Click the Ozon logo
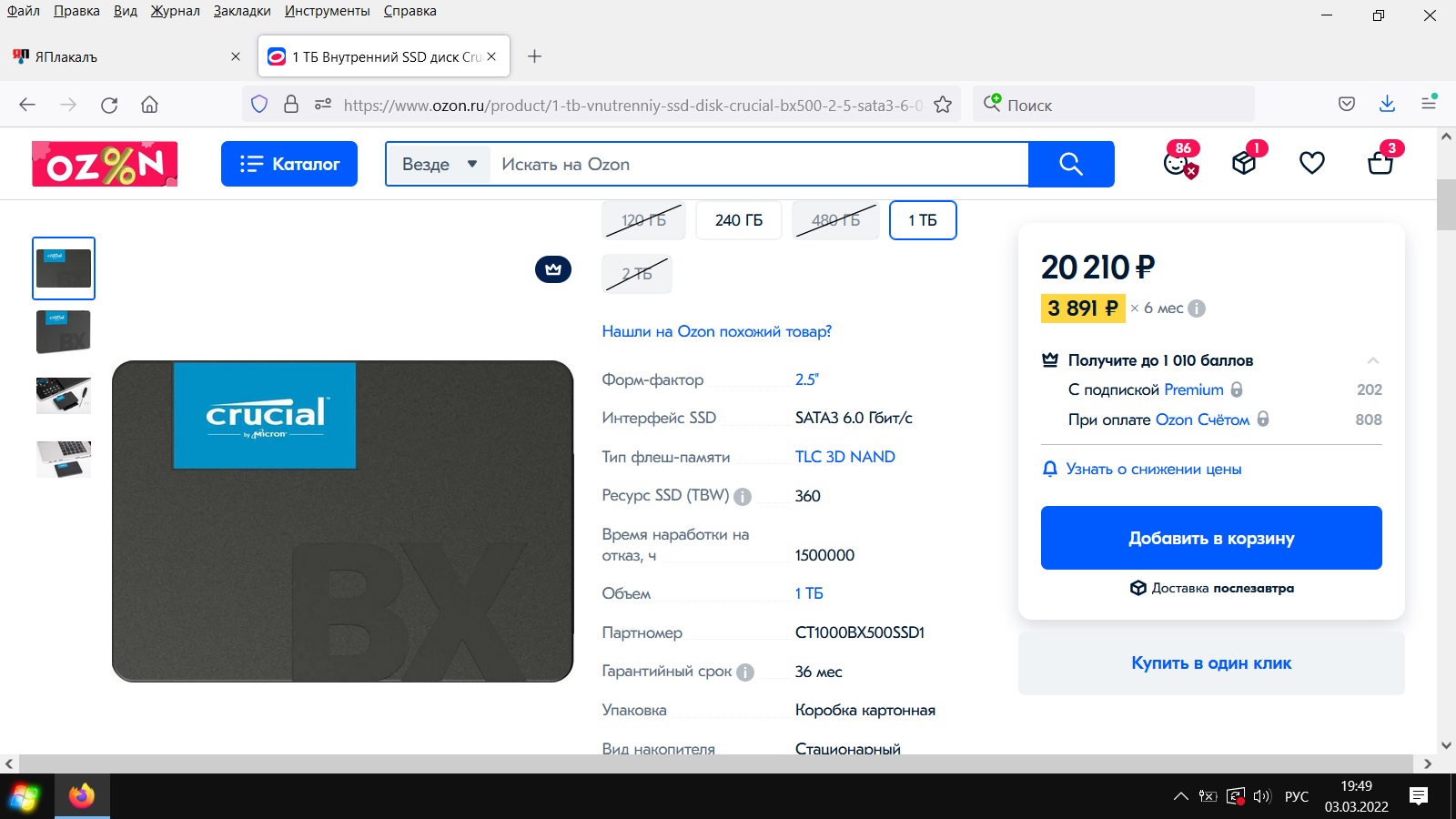The height and width of the screenshot is (819, 1456). 105,164
